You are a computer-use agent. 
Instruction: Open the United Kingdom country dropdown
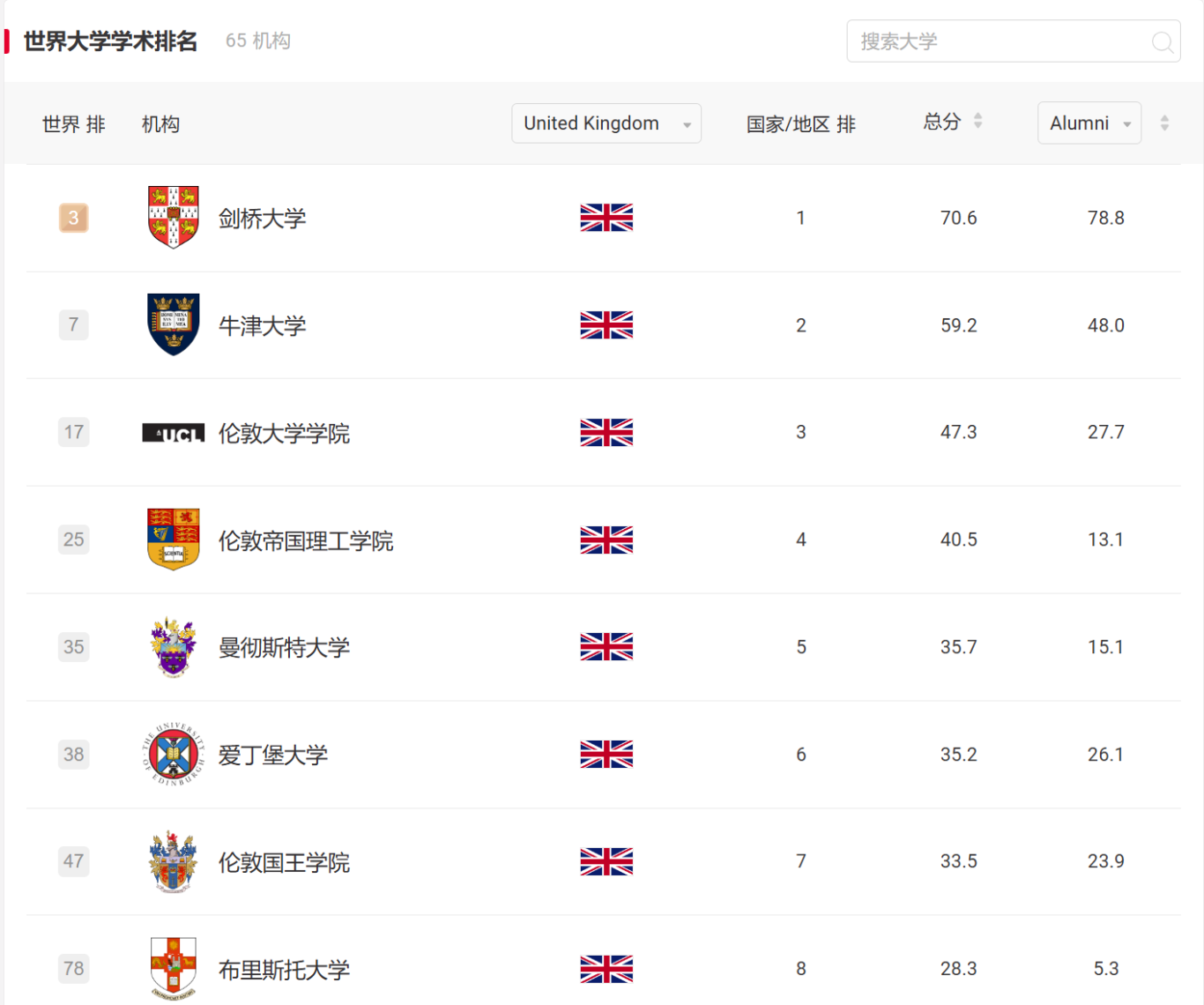[x=606, y=123]
